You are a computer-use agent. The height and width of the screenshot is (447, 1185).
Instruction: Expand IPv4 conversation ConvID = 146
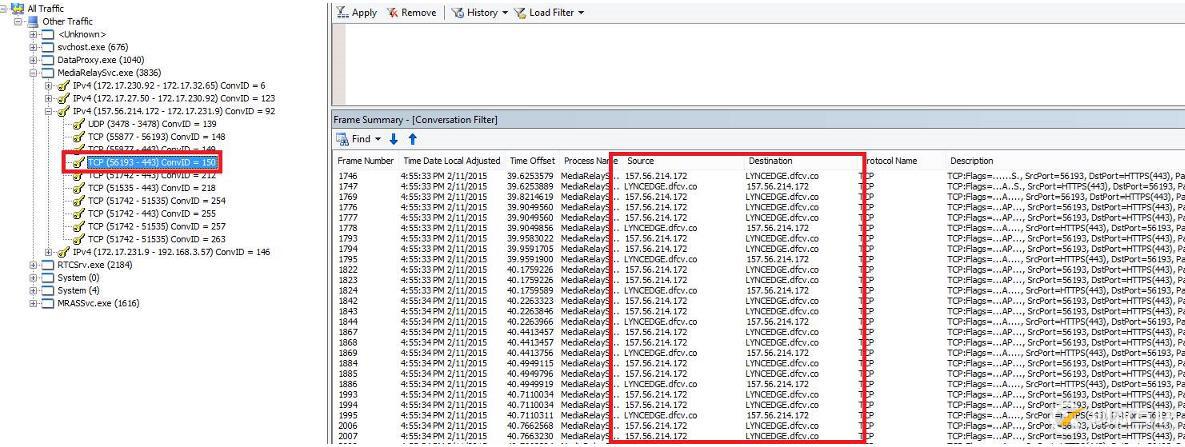(x=48, y=252)
